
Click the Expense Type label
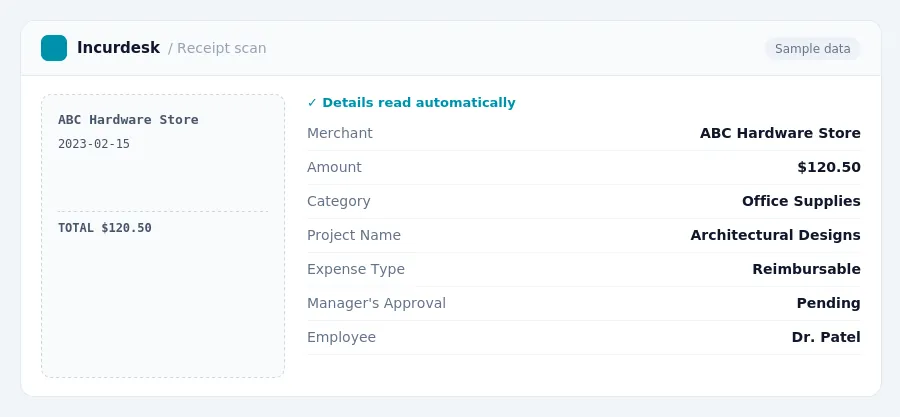[356, 269]
